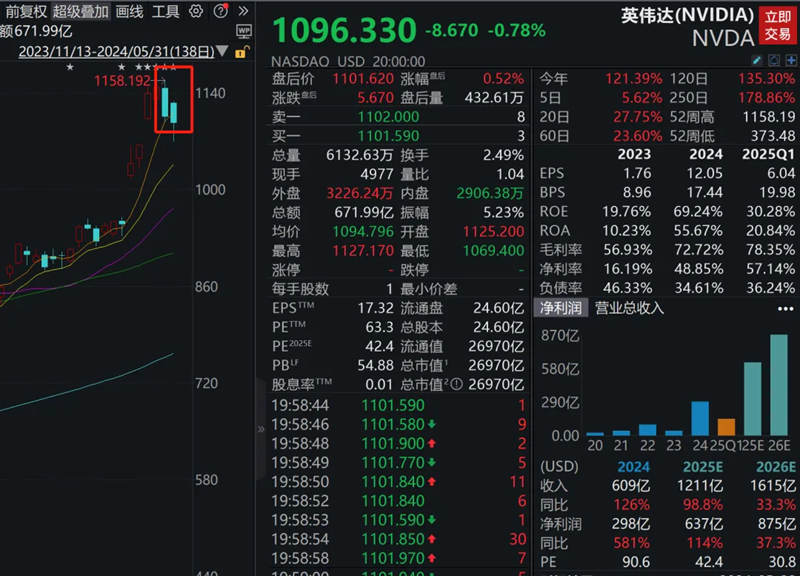The image size is (800, 576).
Task: Click the ••• more options on the earnings panel
Action: point(784,310)
